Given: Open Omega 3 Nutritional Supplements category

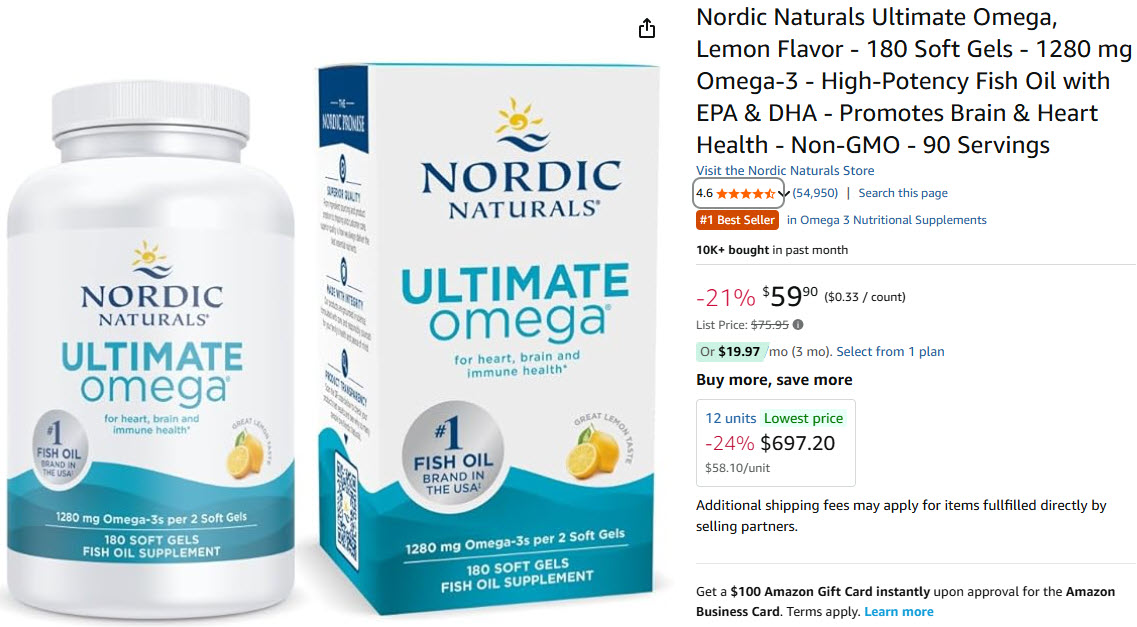Looking at the screenshot, I should click(x=886, y=220).
